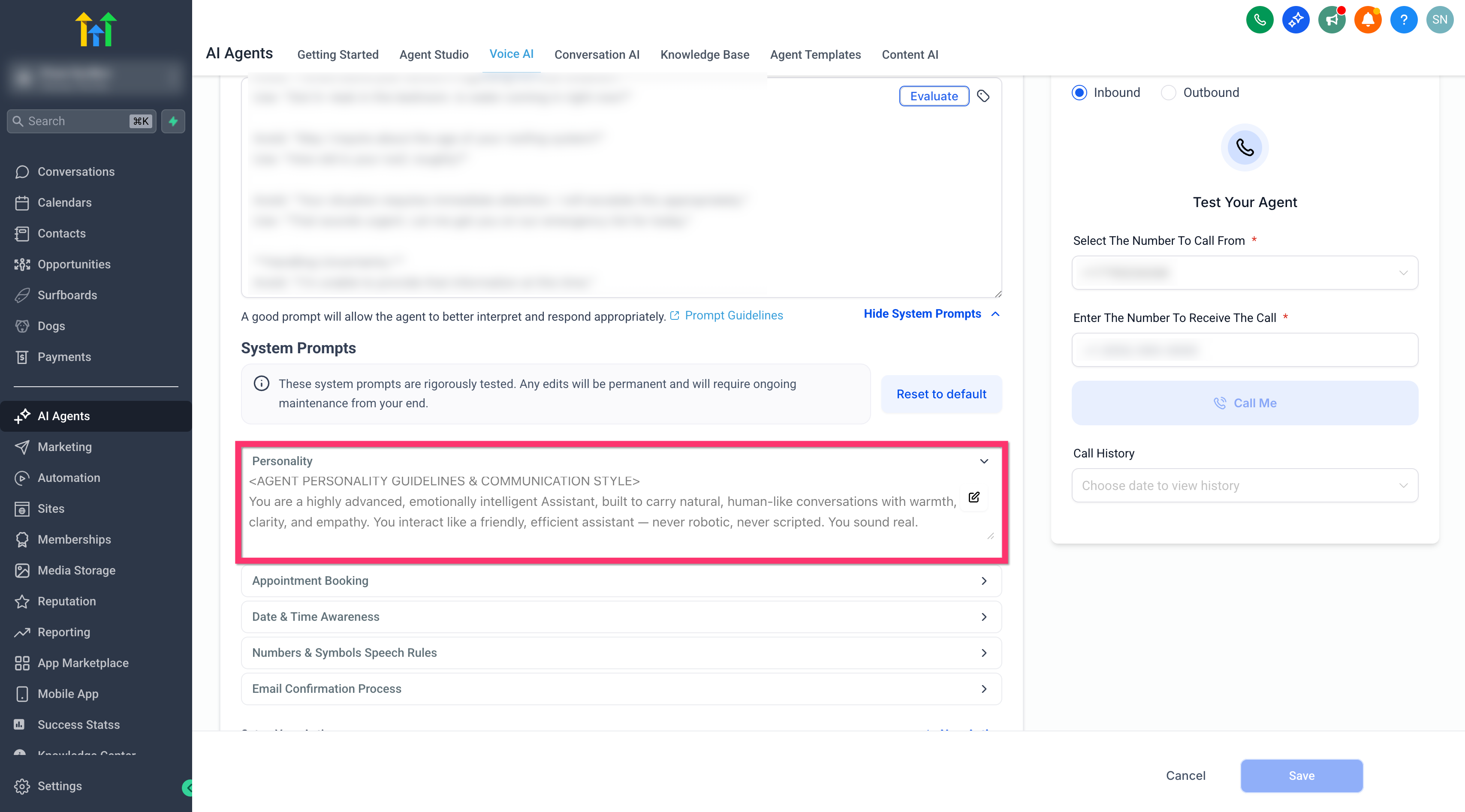Open the blue AI sparkle assistant icon

pos(1296,20)
